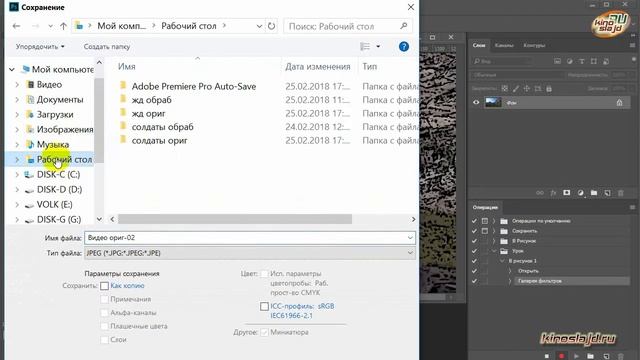Image resolution: width=640 pixels, height=360 pixels.
Task: Collapse the Урок action set
Action: (x=494, y=251)
